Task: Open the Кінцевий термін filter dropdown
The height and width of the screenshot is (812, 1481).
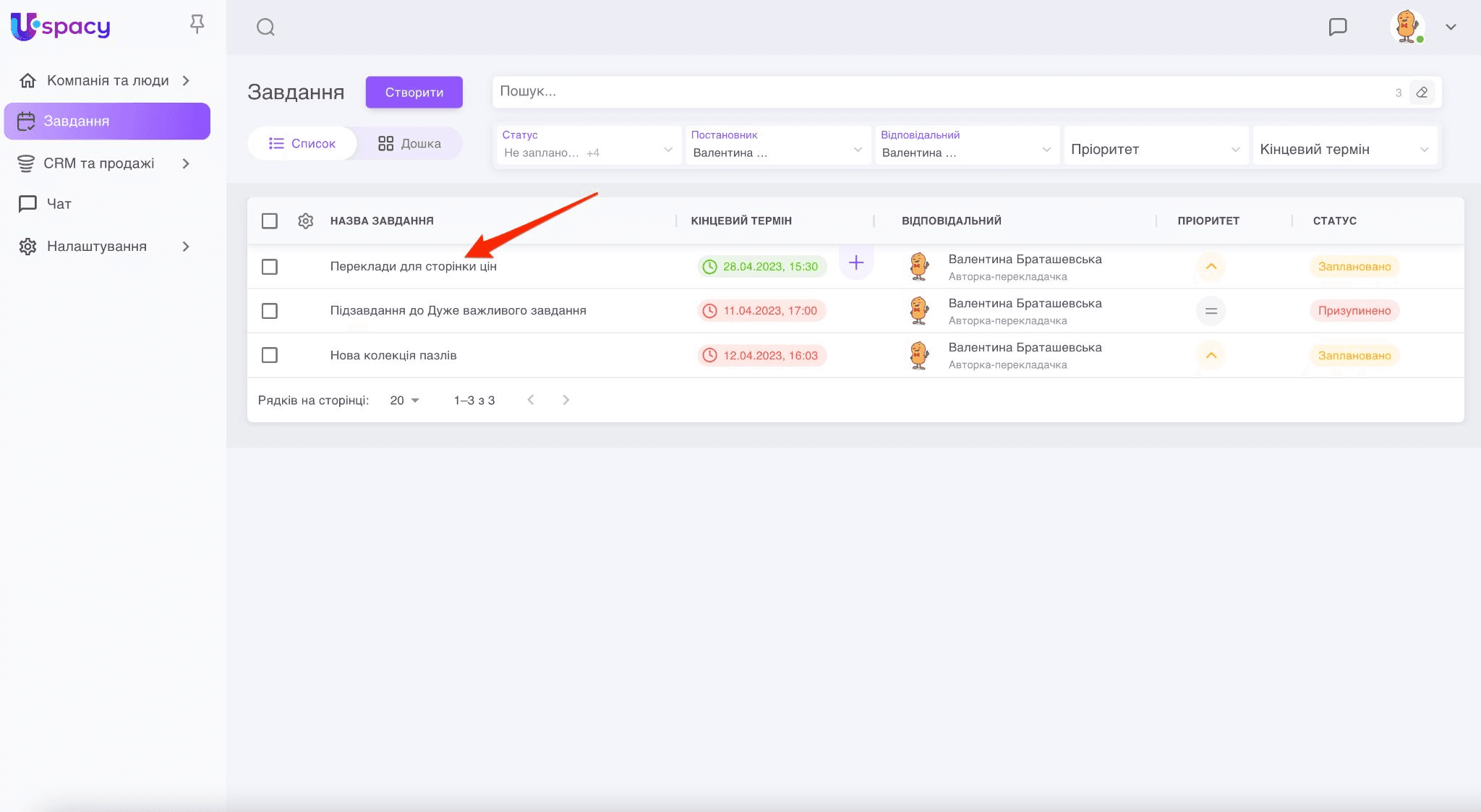Action: point(1344,150)
